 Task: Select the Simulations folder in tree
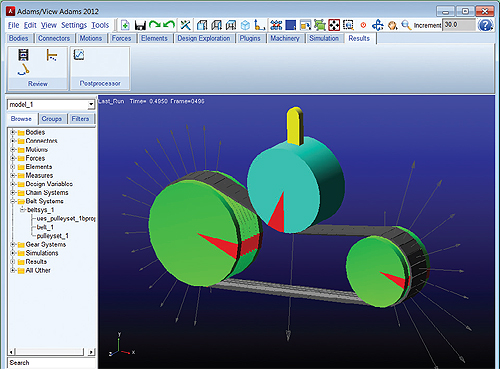click(x=42, y=253)
